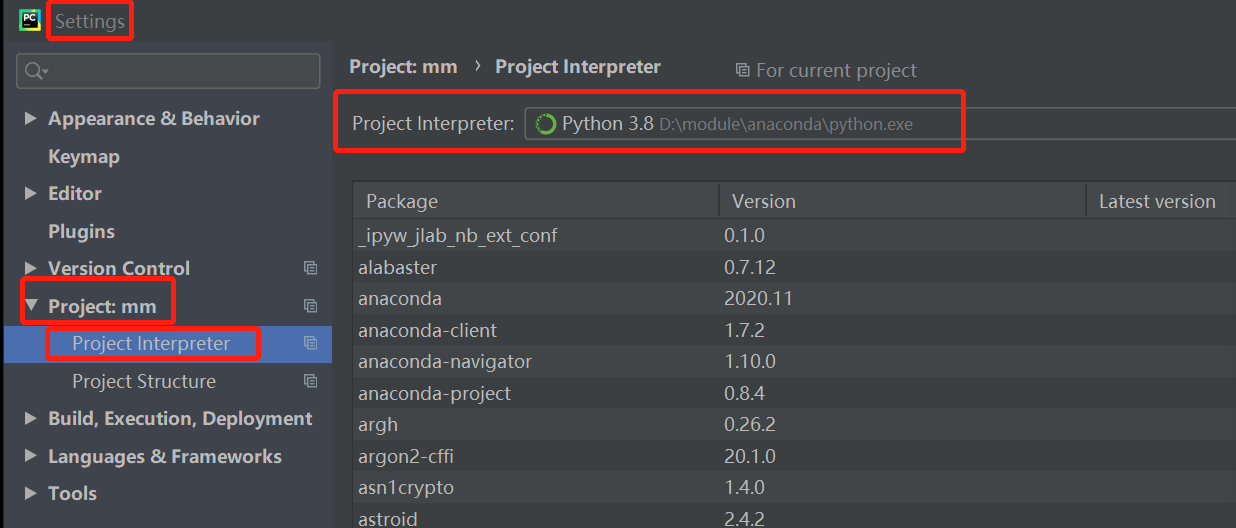Select Project Structure in the sidebar

pyautogui.click(x=144, y=381)
